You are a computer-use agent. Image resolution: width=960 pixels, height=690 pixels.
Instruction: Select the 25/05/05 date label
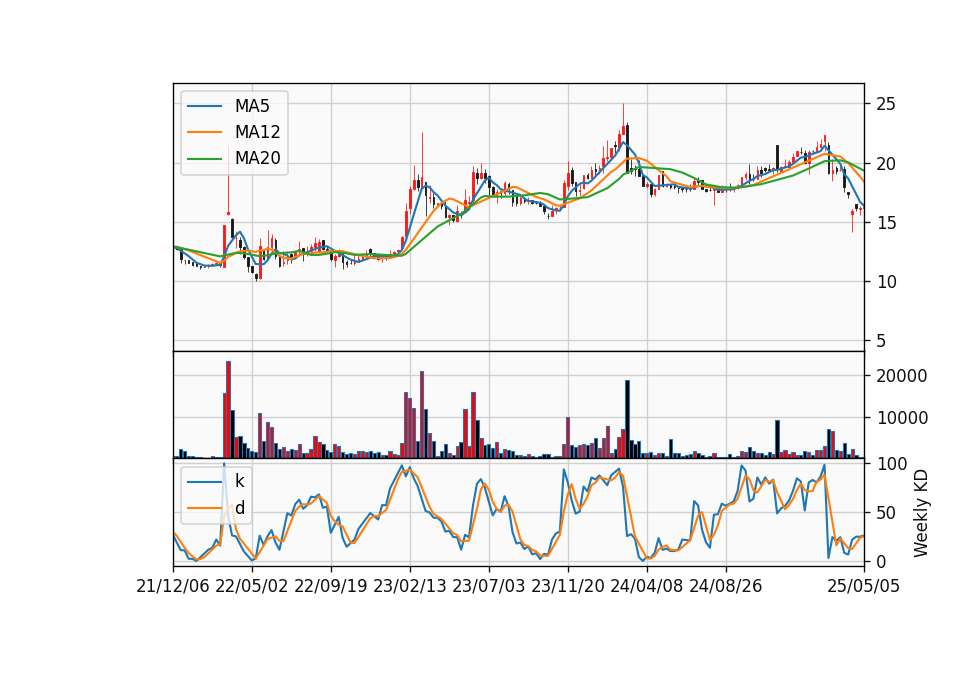coord(864,587)
